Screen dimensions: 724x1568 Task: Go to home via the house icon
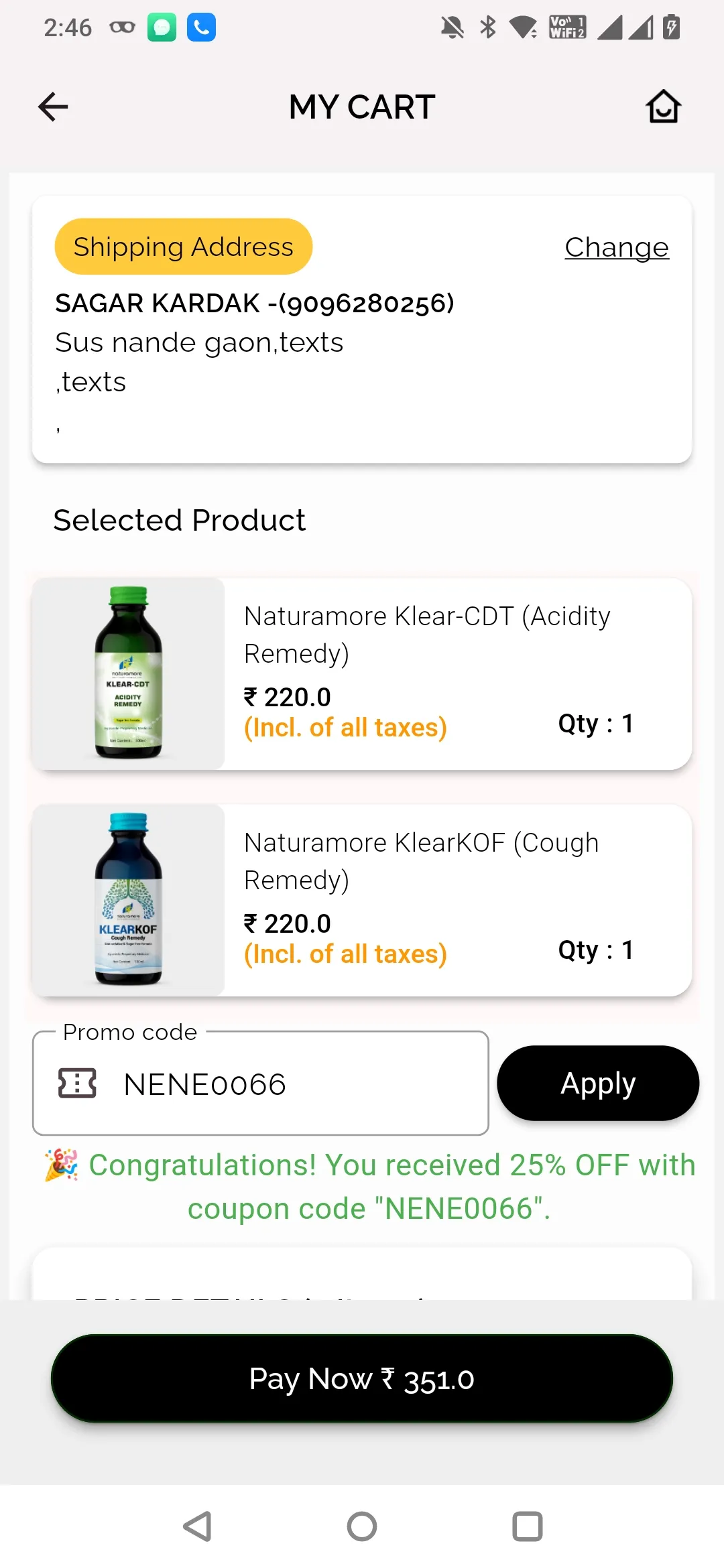tap(663, 107)
